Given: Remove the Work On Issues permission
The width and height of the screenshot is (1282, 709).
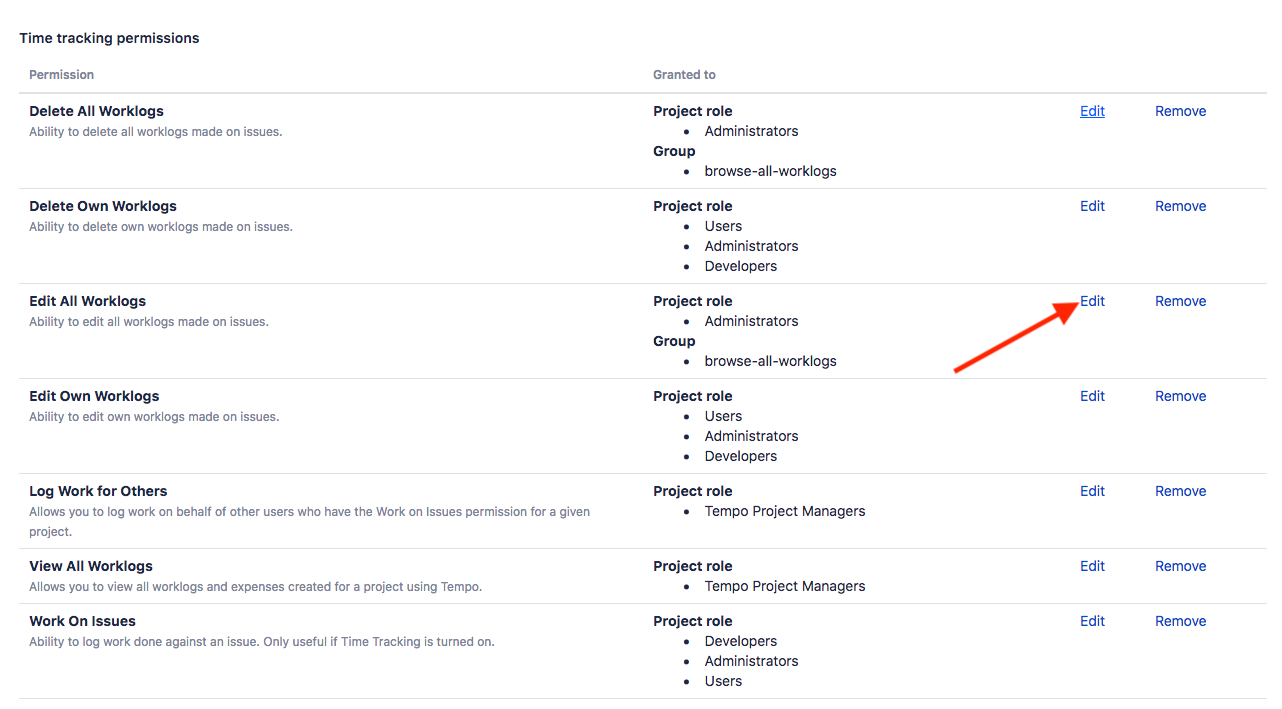Looking at the screenshot, I should pyautogui.click(x=1180, y=621).
